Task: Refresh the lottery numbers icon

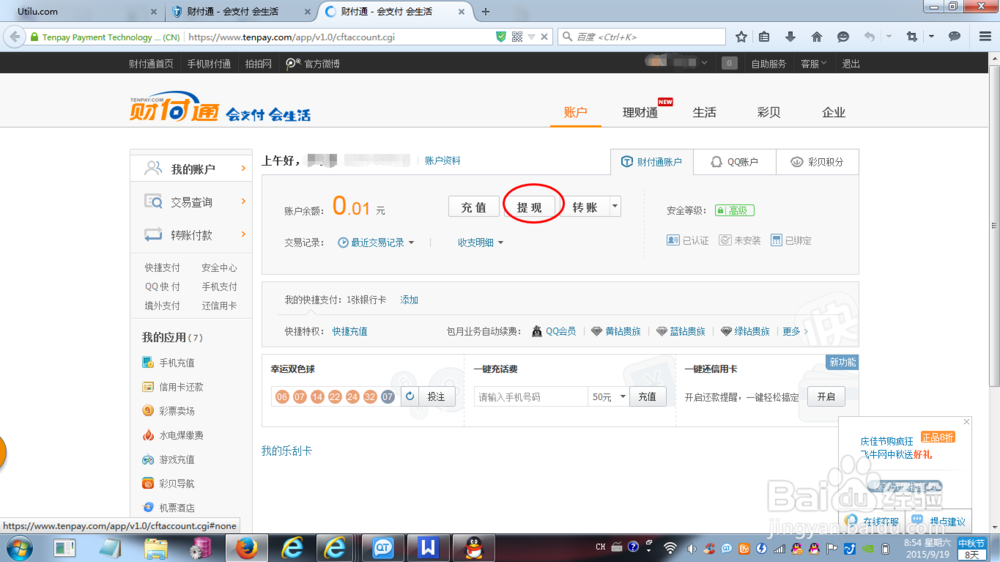Action: coord(409,397)
